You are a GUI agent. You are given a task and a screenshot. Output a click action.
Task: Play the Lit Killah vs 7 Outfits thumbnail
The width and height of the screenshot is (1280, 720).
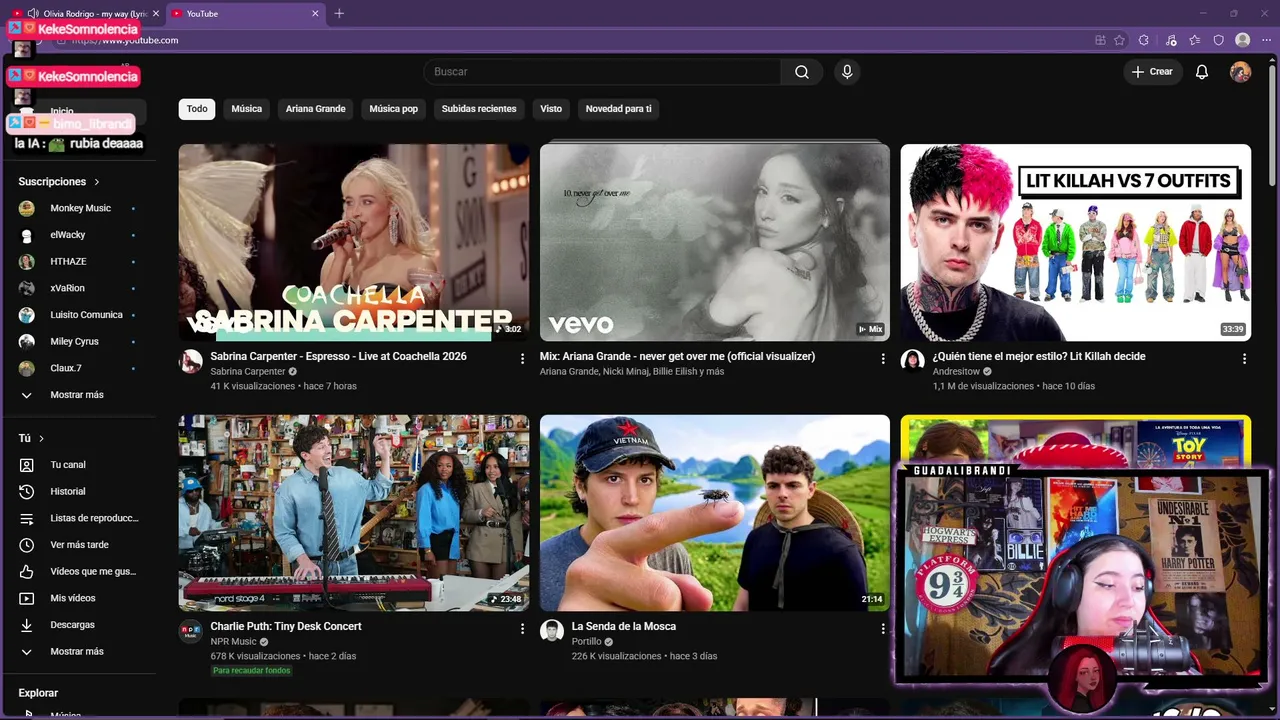coord(1076,243)
